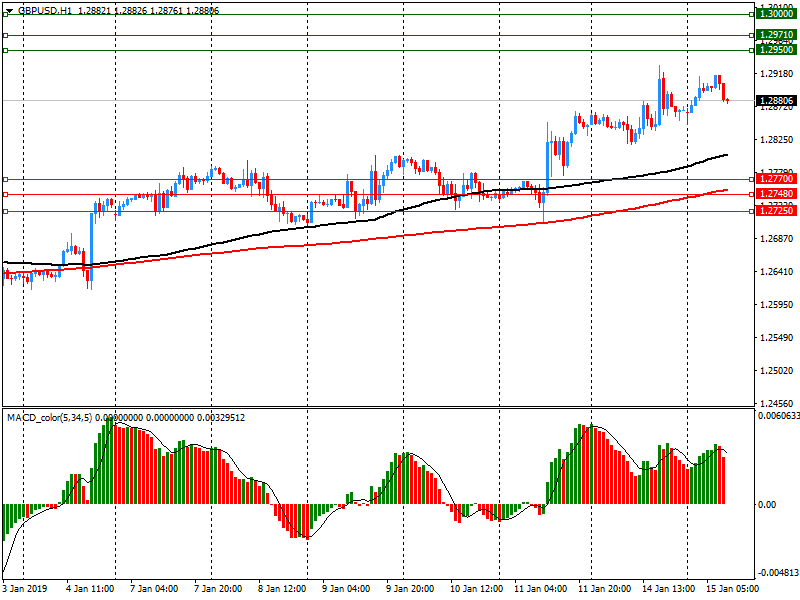
Task: Click the 1.25020 price scale value
Action: click(776, 370)
